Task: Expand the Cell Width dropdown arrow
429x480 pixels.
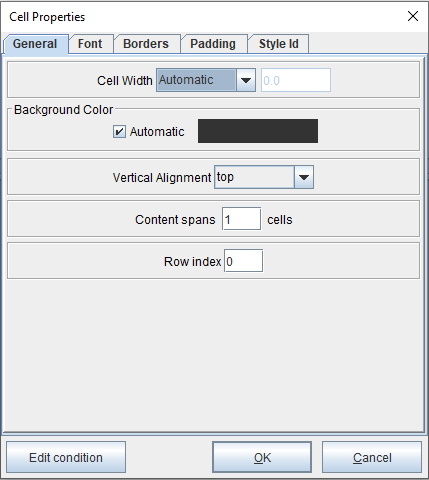Action: tap(246, 80)
